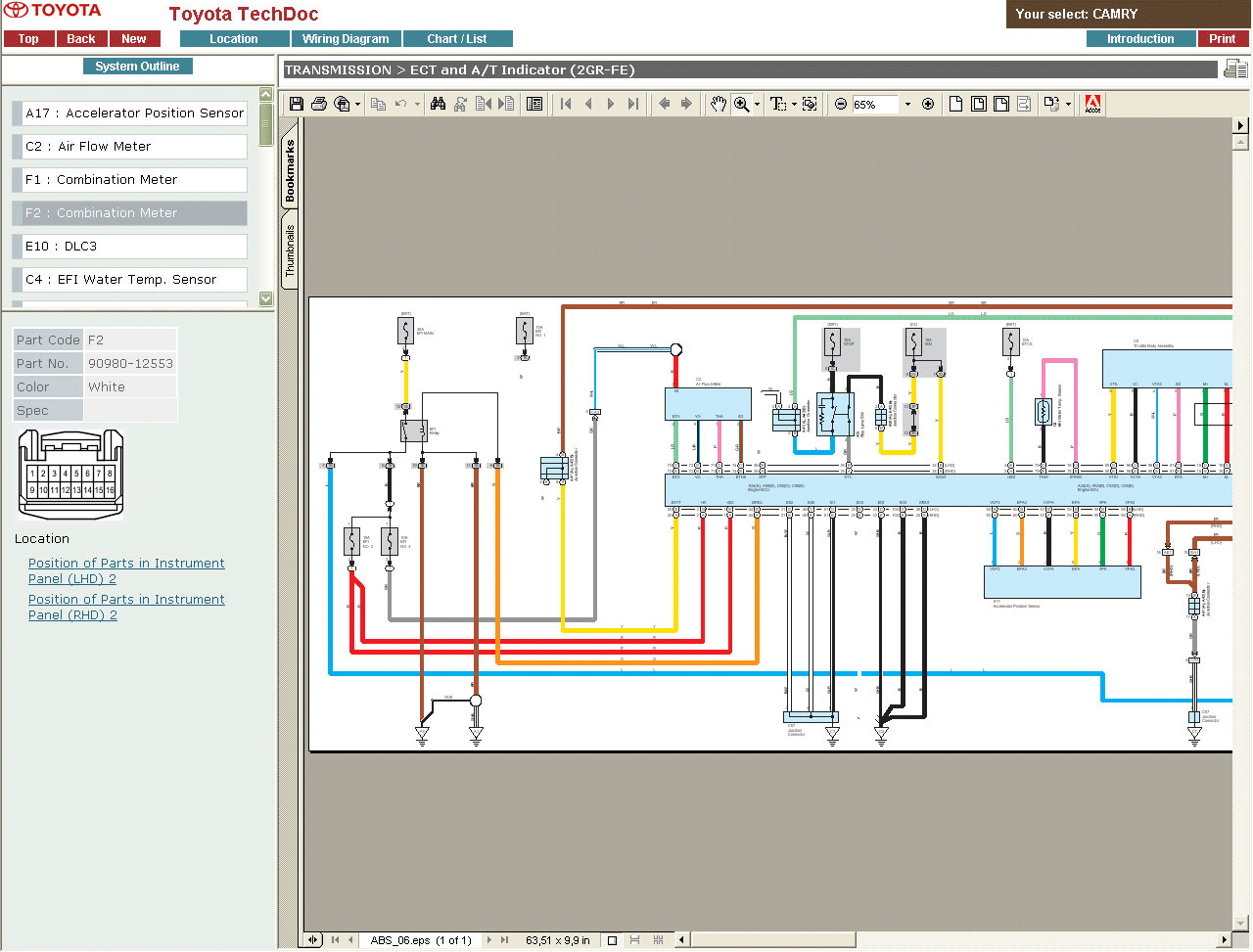Go to previous view arrow
1253x952 pixels.
click(x=665, y=104)
